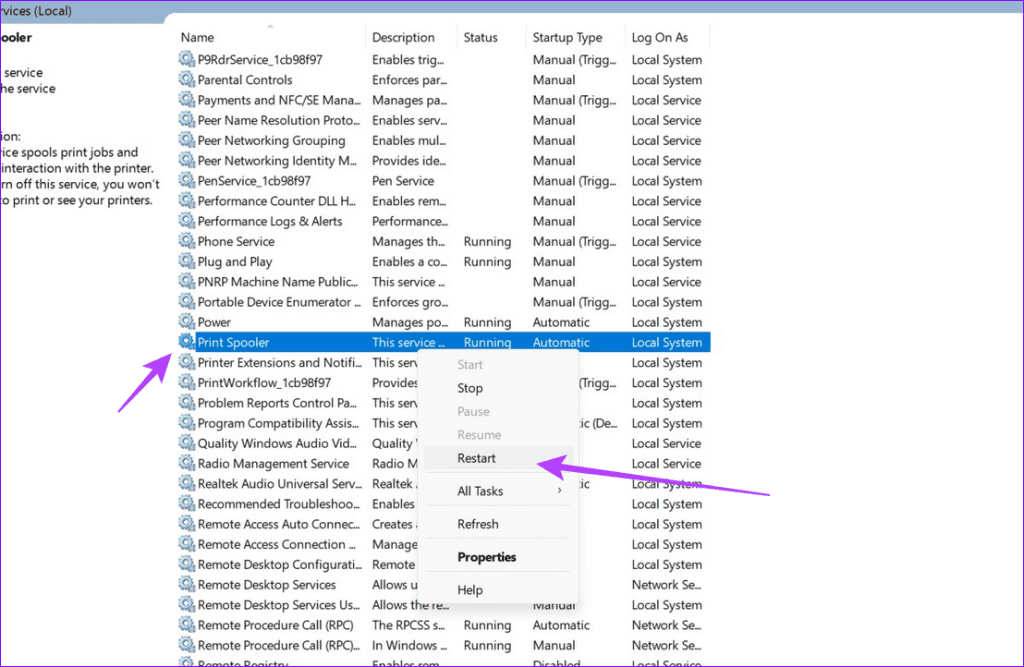Click the Remote Desktop Services gear icon

(186, 584)
